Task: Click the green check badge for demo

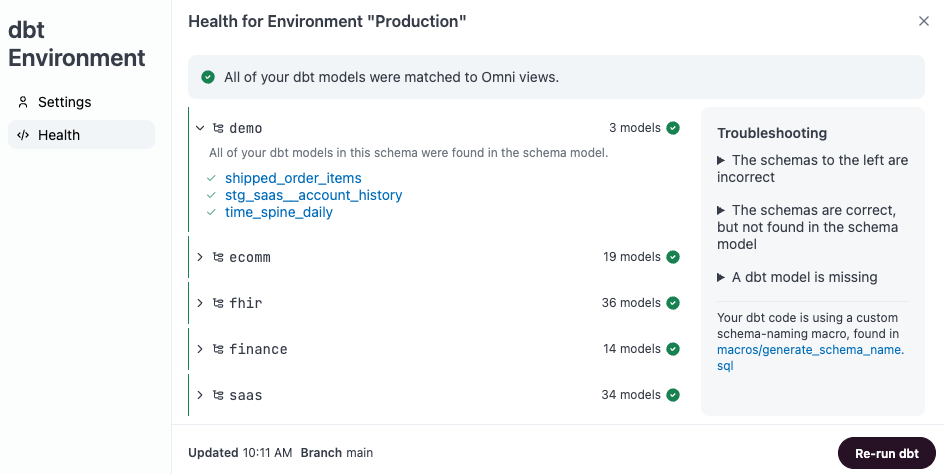Action: click(673, 128)
